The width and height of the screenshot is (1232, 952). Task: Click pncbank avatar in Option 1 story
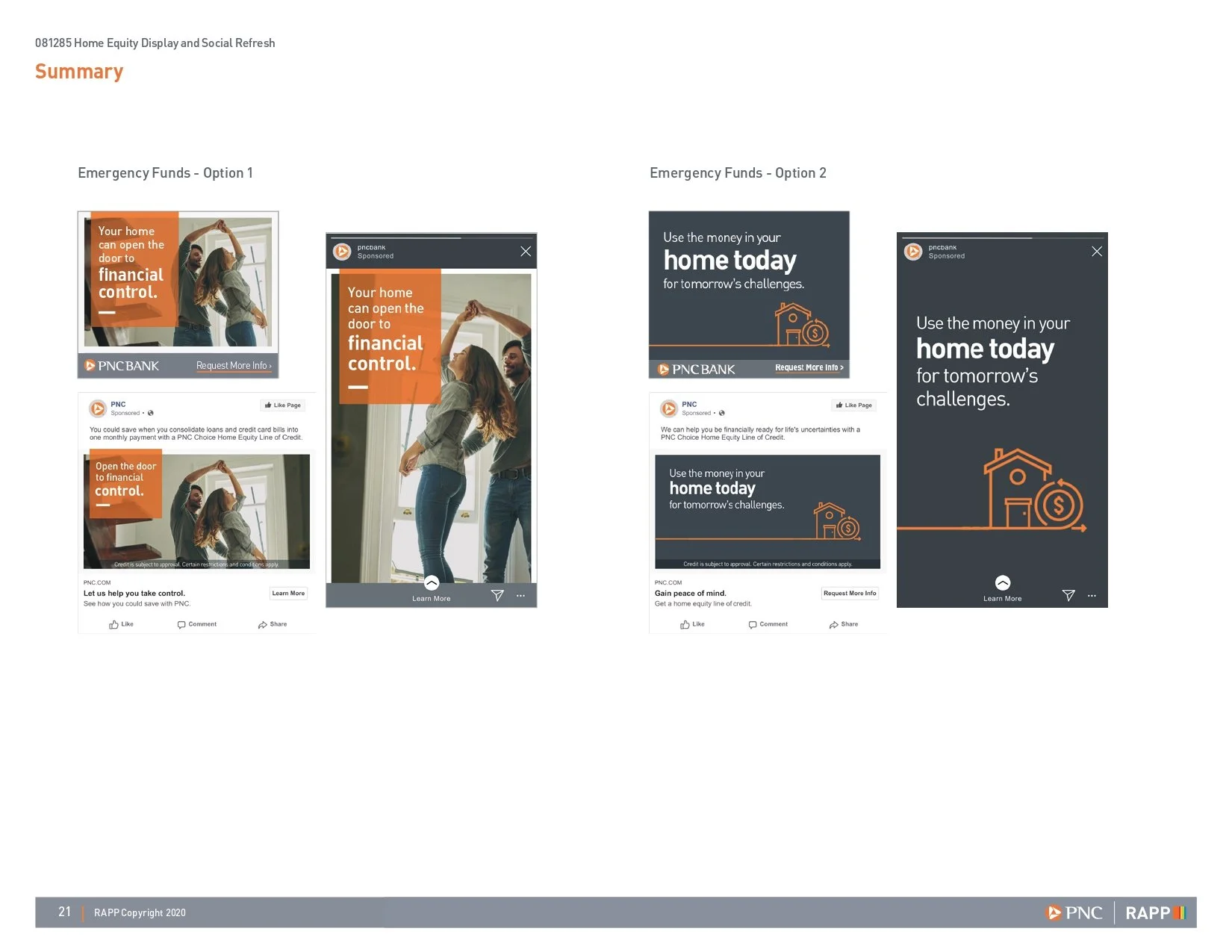(342, 252)
